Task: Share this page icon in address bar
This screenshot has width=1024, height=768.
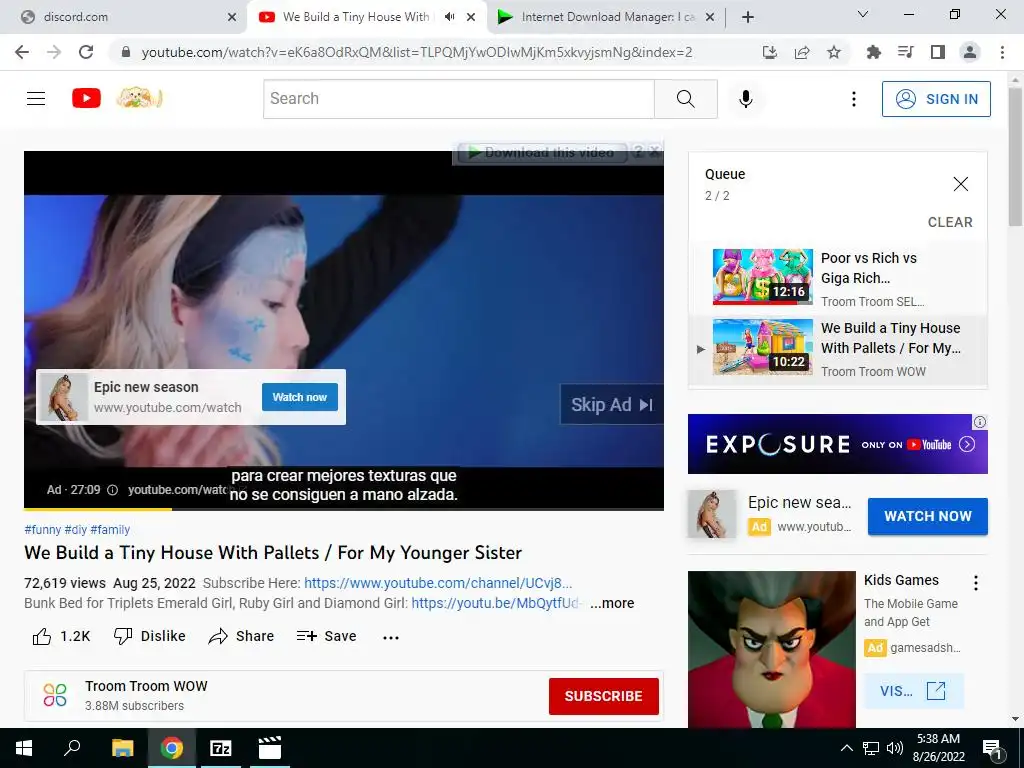Action: tap(802, 52)
